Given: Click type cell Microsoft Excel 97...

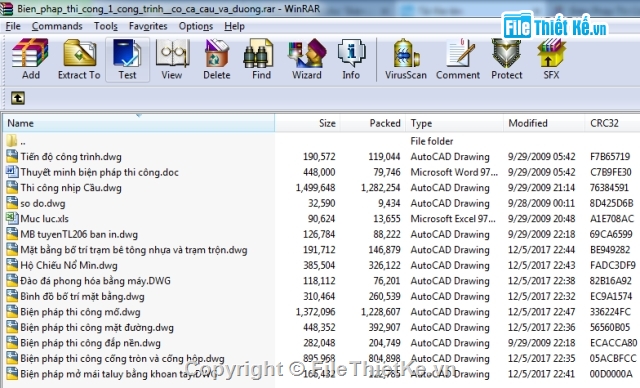Looking at the screenshot, I should [x=453, y=219].
